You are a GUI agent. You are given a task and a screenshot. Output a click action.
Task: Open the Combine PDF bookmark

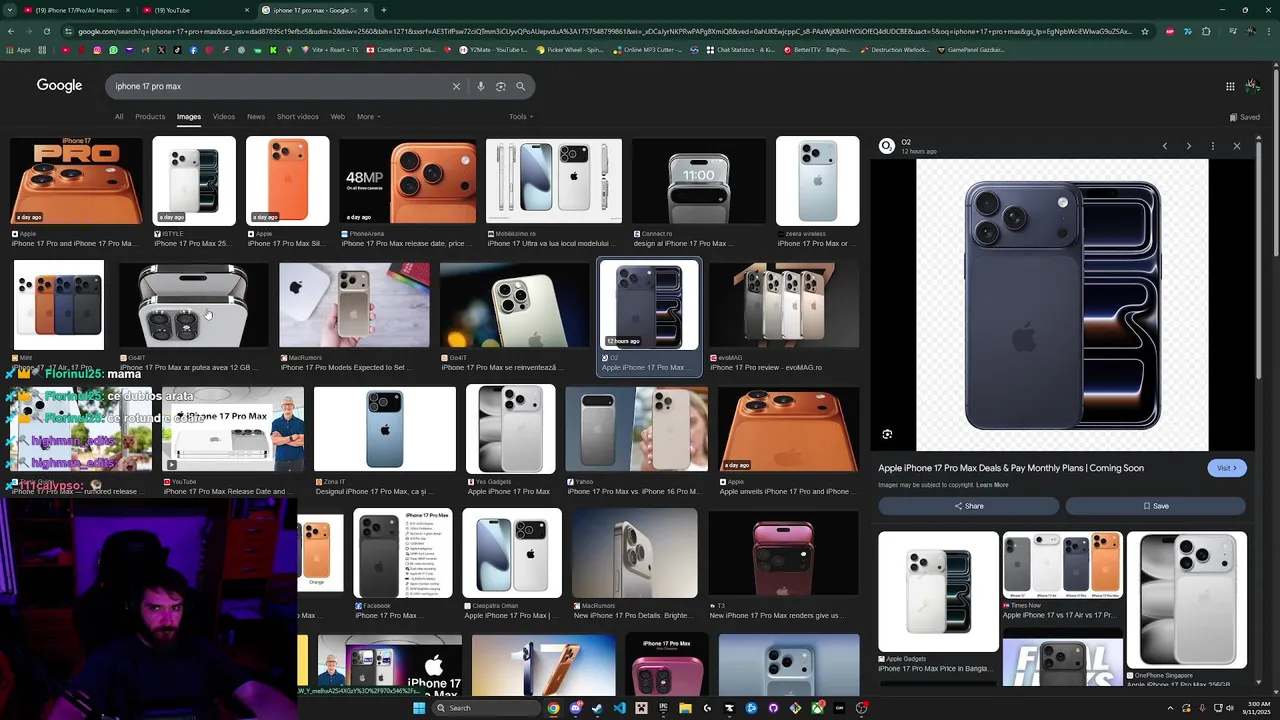[400, 49]
